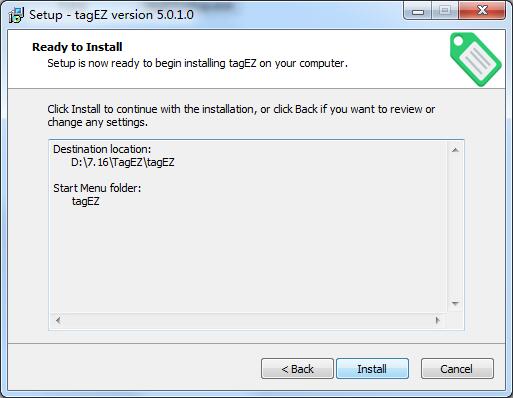Click the green tagEZ tag logo

point(475,59)
